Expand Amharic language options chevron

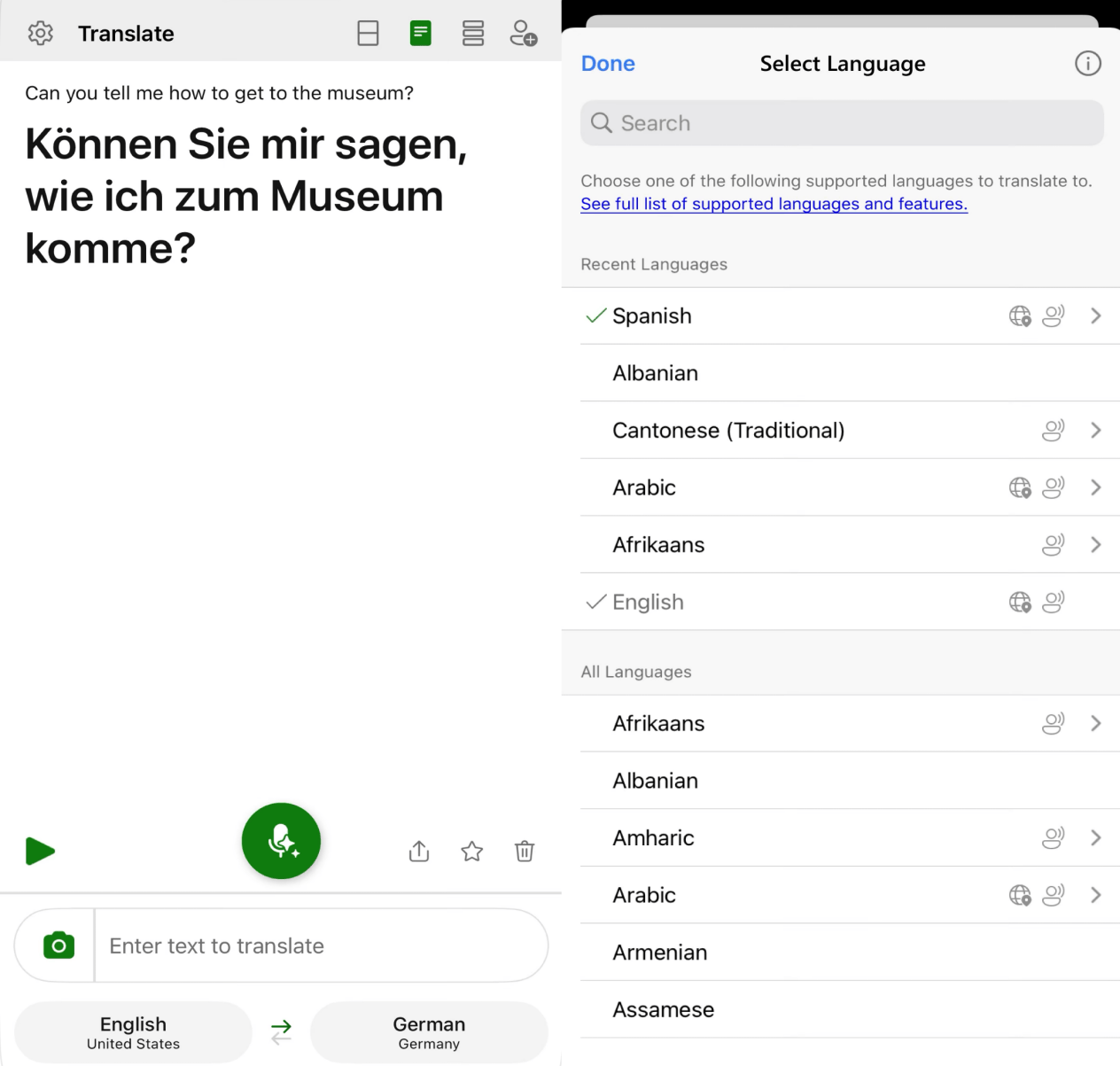tap(1096, 838)
